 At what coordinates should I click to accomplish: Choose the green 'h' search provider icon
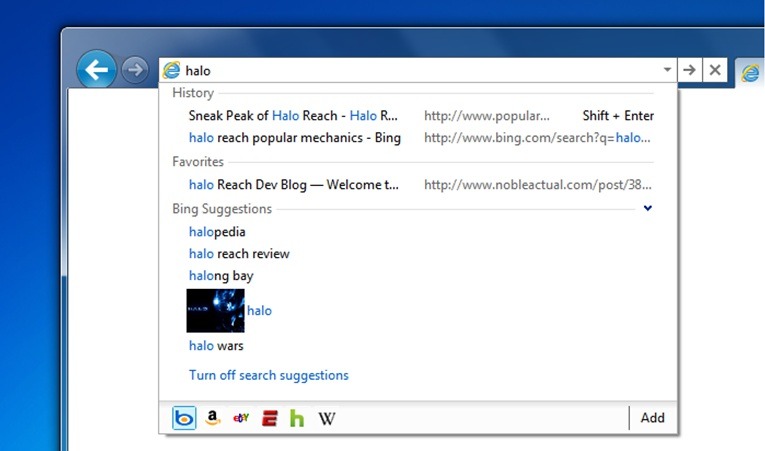297,418
